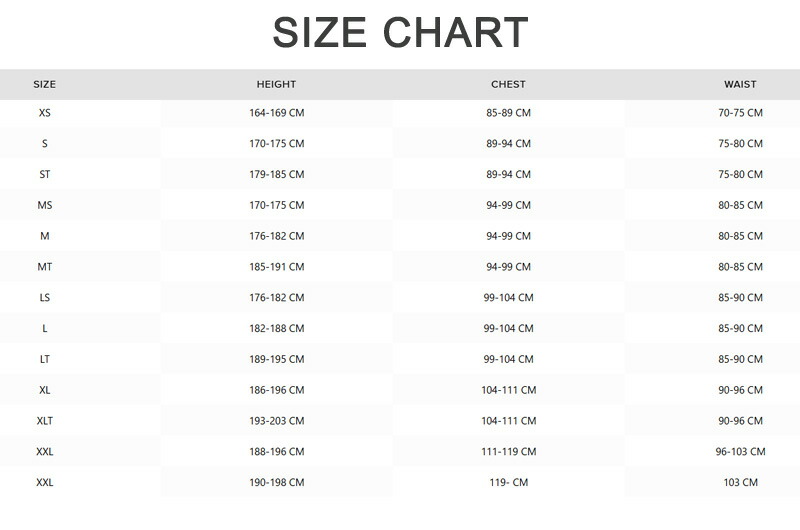Screen dimensions: 800x530
Task: Click the WAIST column header
Action: click(x=740, y=85)
